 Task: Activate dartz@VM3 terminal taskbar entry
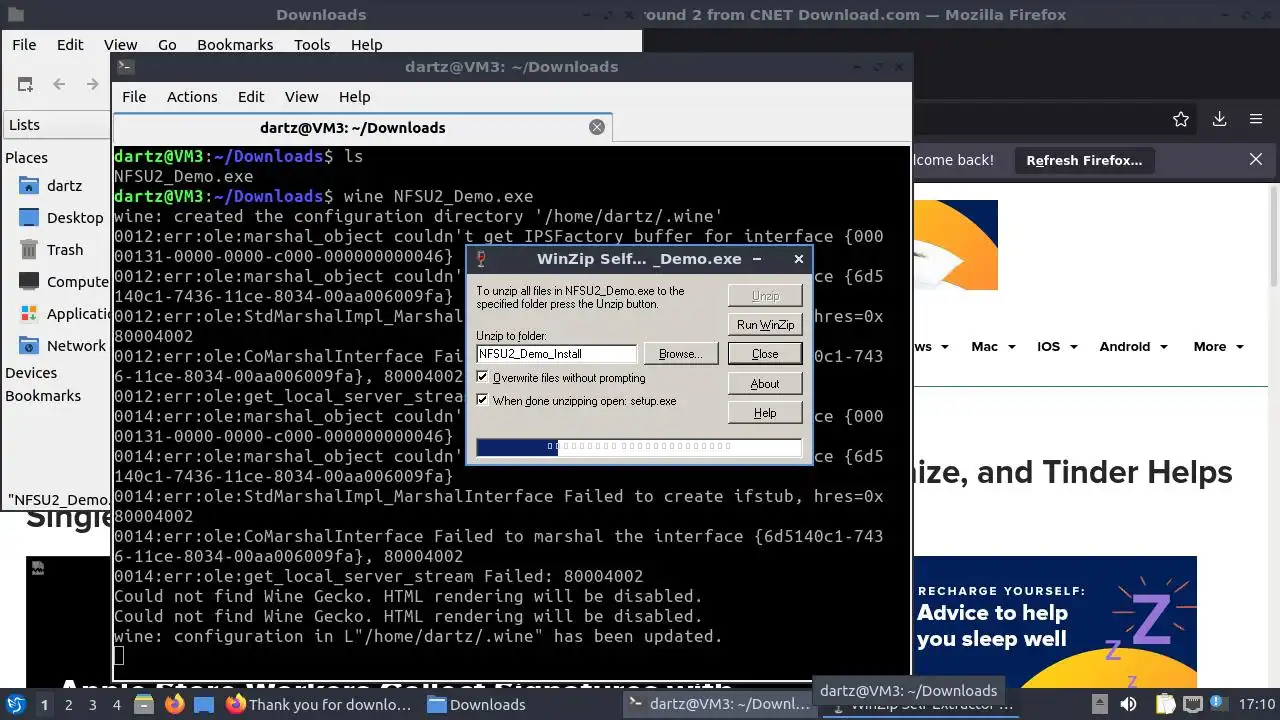[720, 704]
